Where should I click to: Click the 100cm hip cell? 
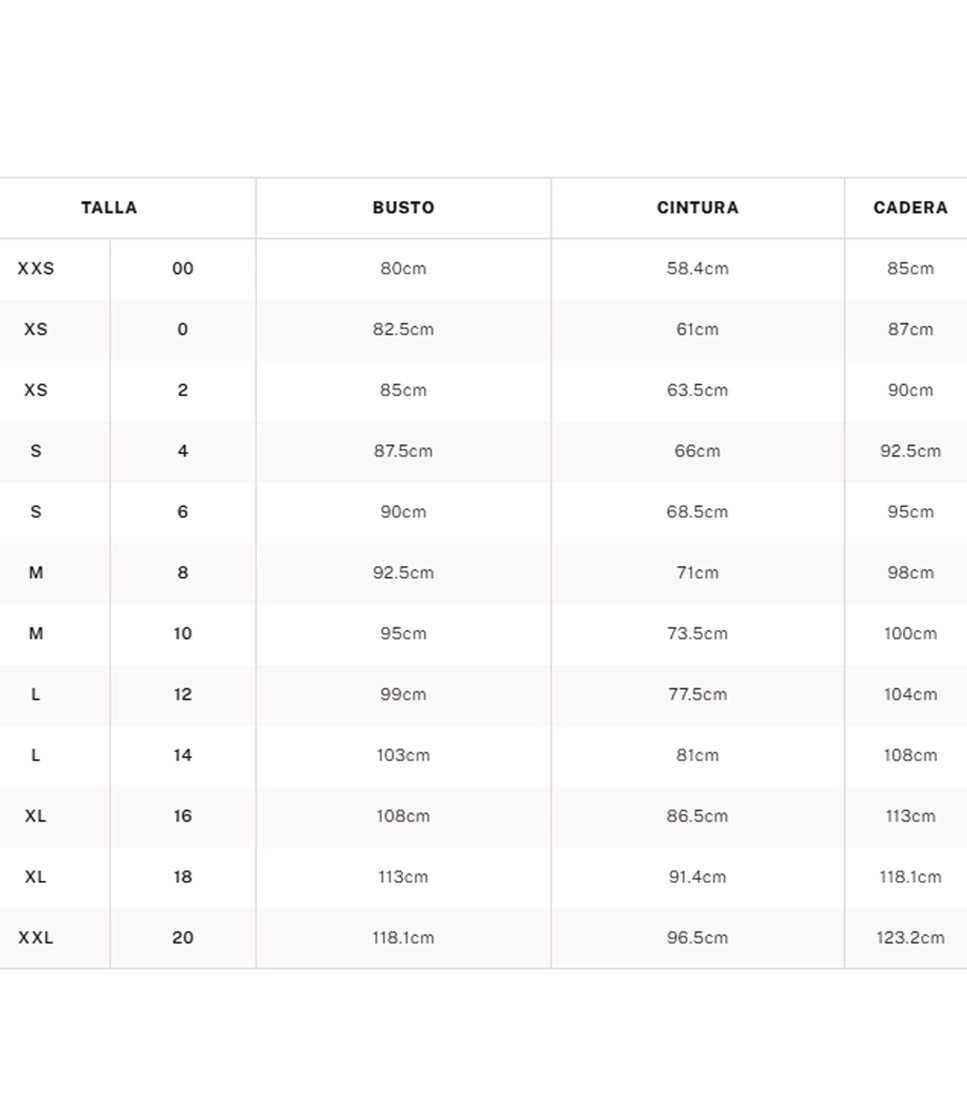(x=910, y=634)
